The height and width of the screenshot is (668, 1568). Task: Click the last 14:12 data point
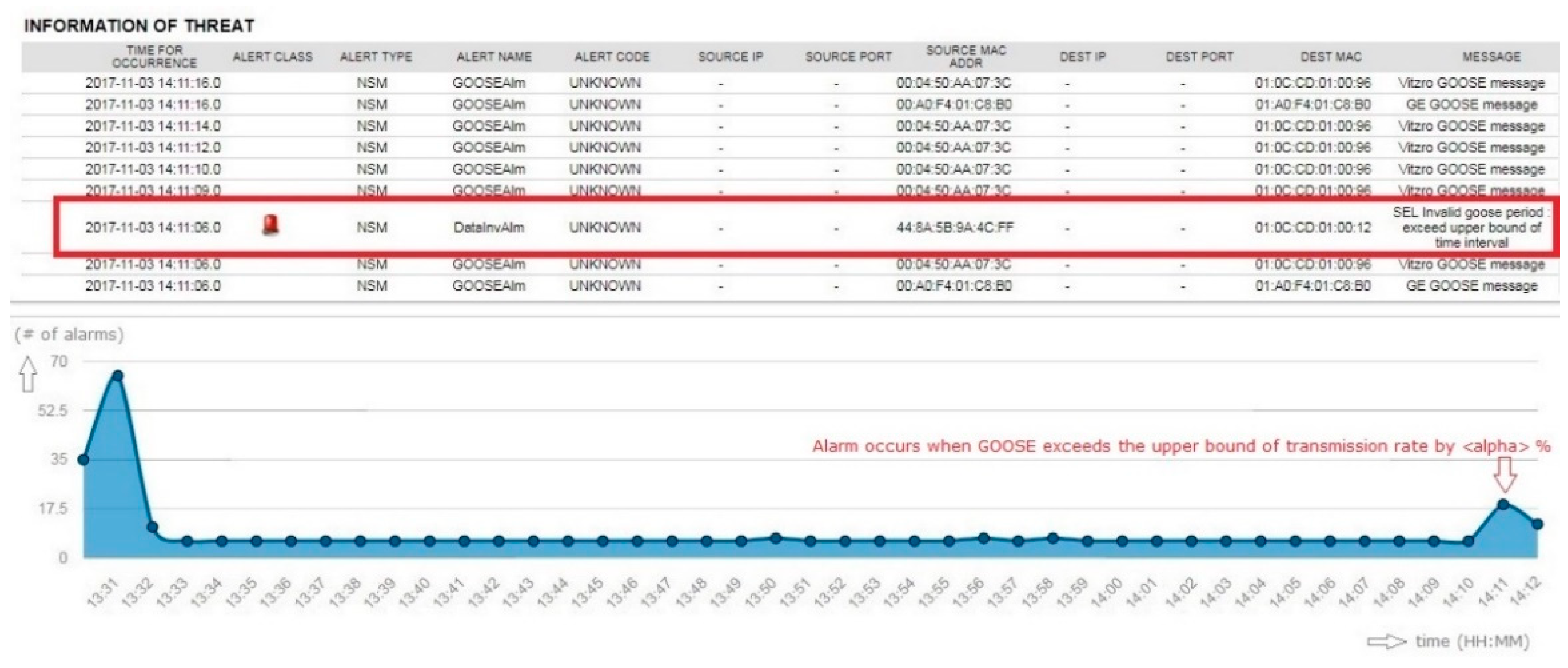pyautogui.click(x=1537, y=524)
